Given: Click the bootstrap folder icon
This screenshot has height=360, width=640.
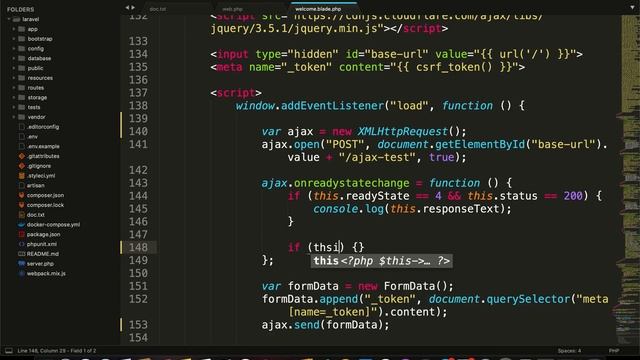Looking at the screenshot, I should click(x=22, y=39).
